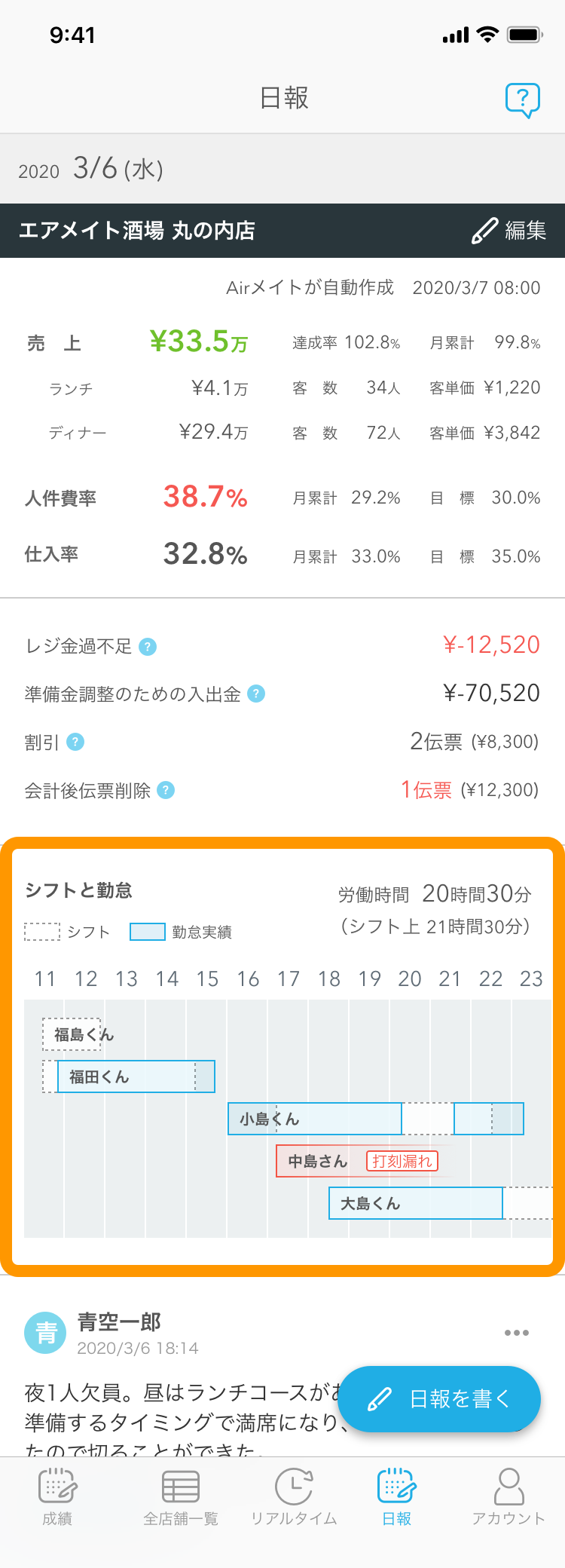565x1568 pixels.
Task: Open the help chat bubble icon
Action: (523, 100)
